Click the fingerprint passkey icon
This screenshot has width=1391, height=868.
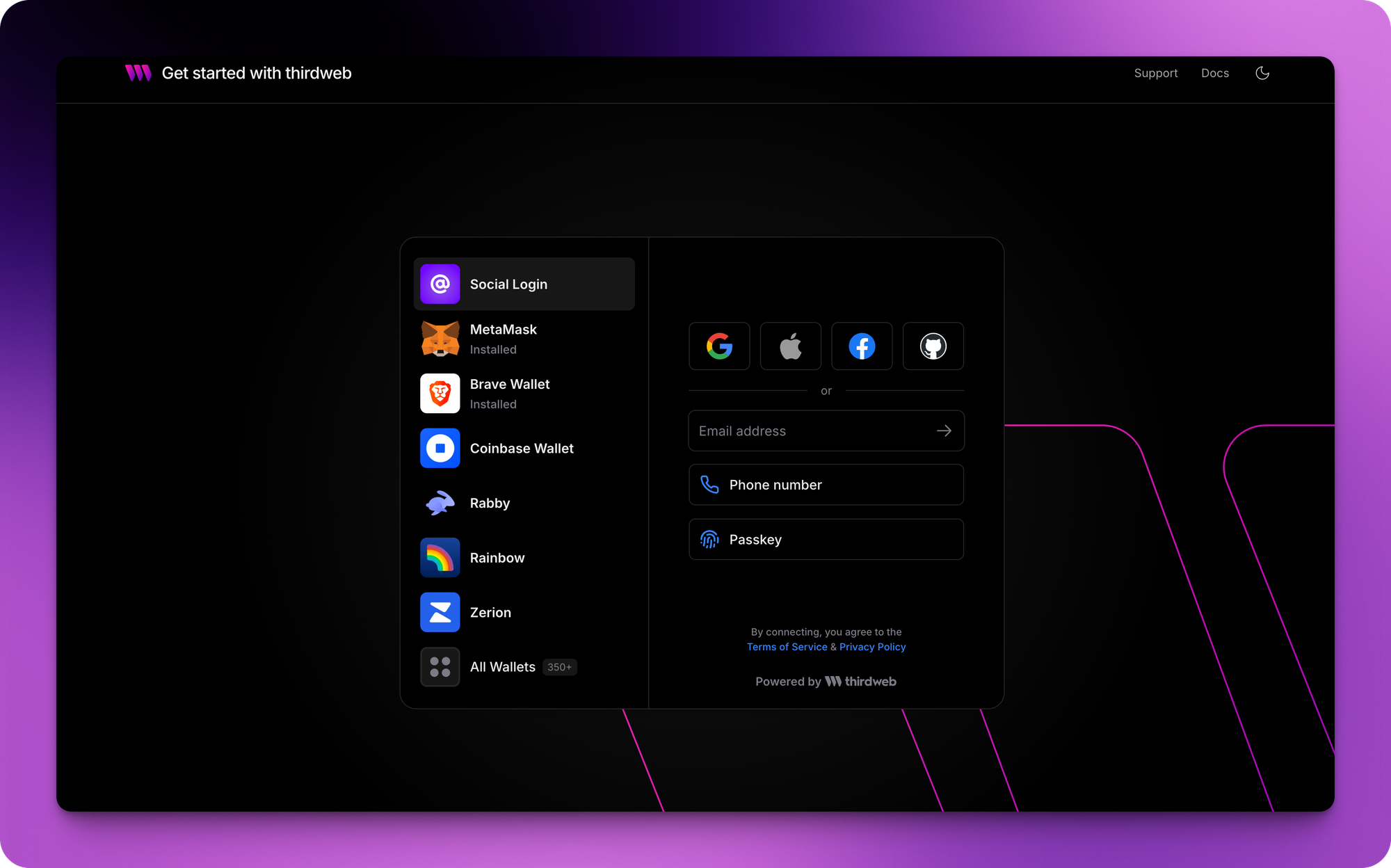click(x=709, y=539)
